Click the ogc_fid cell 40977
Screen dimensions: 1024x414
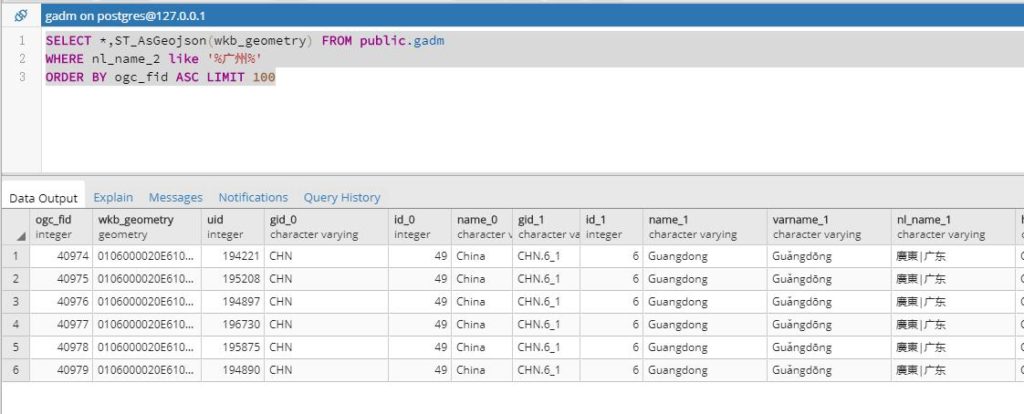(x=61, y=325)
